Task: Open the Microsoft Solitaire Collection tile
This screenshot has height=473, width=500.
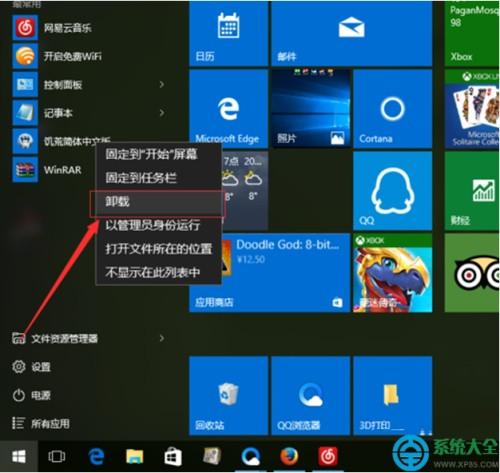Action: [472, 109]
